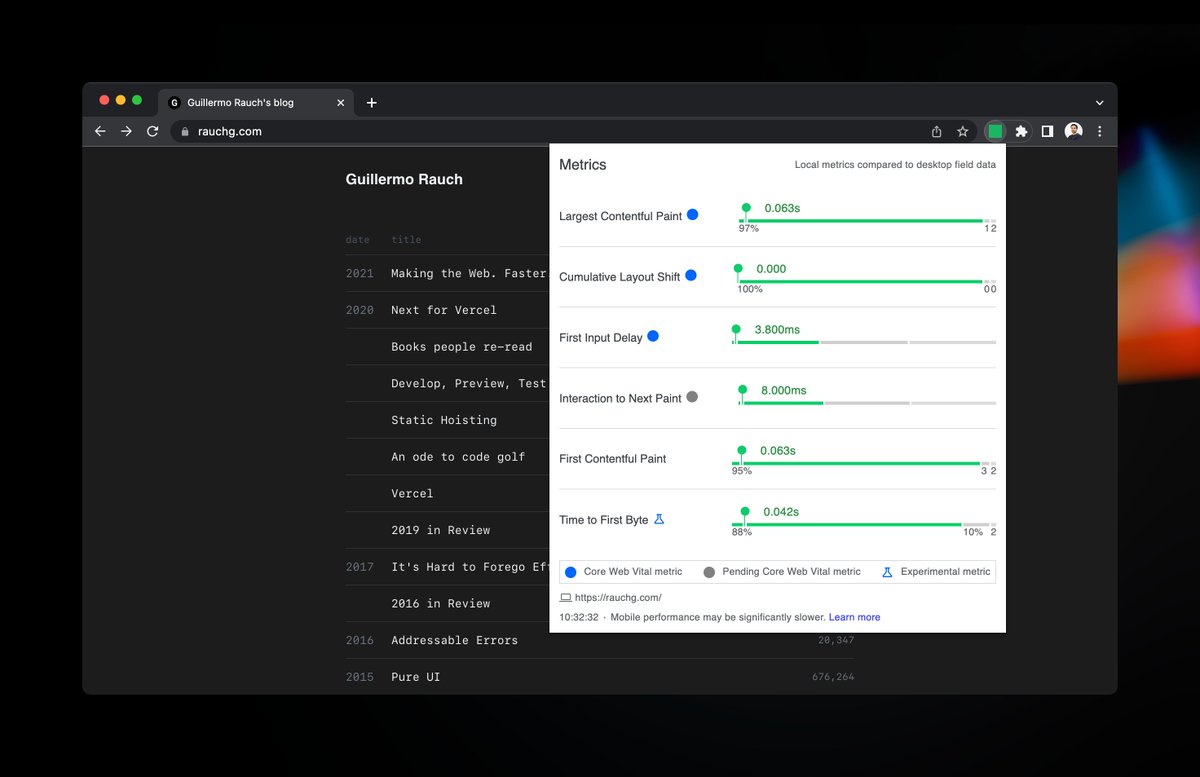Screen dimensions: 1200x777
Task: Click the blue dot beside First Input Delay
Action: click(x=653, y=337)
